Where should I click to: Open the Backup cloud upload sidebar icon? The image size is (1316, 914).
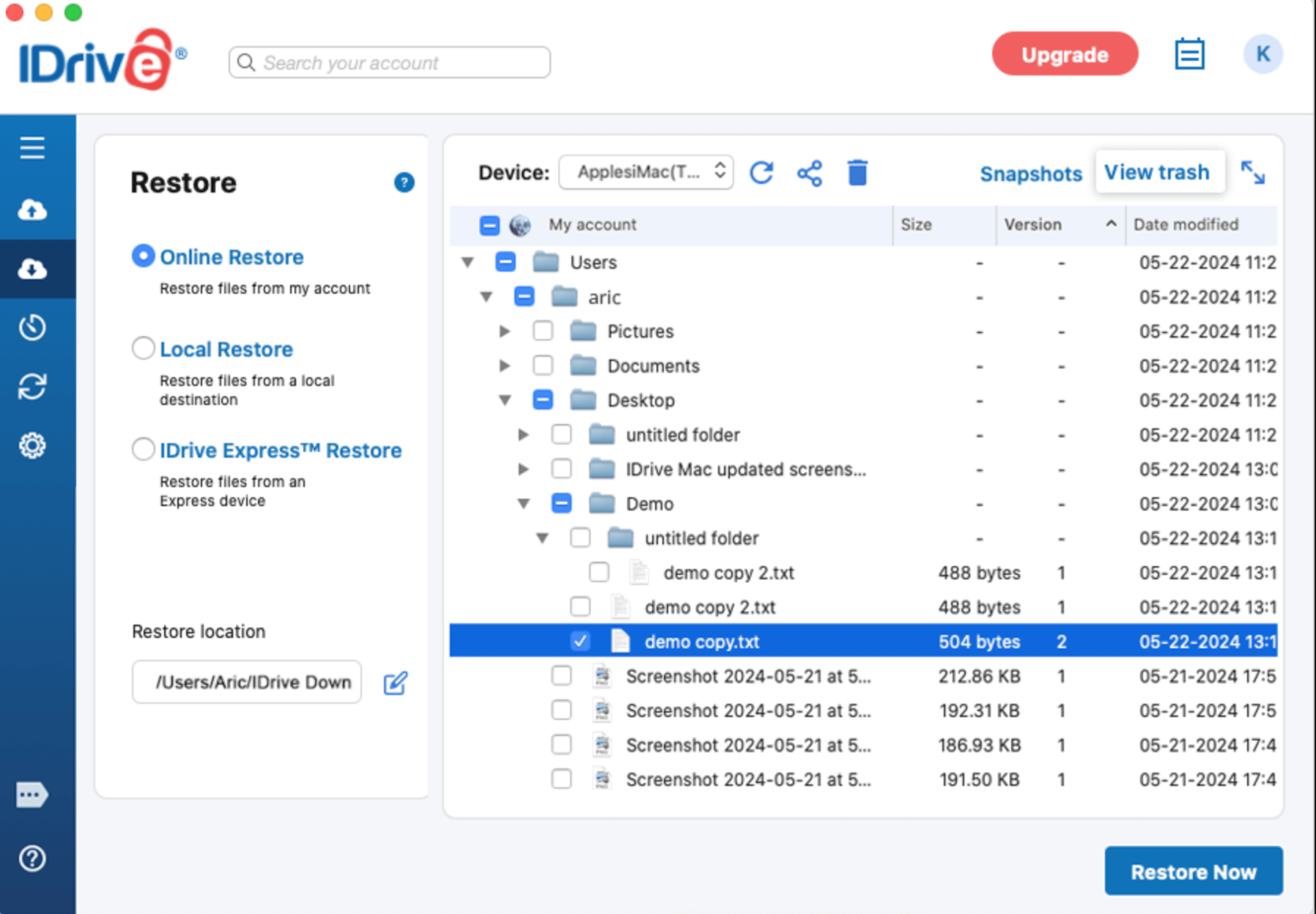(x=32, y=210)
